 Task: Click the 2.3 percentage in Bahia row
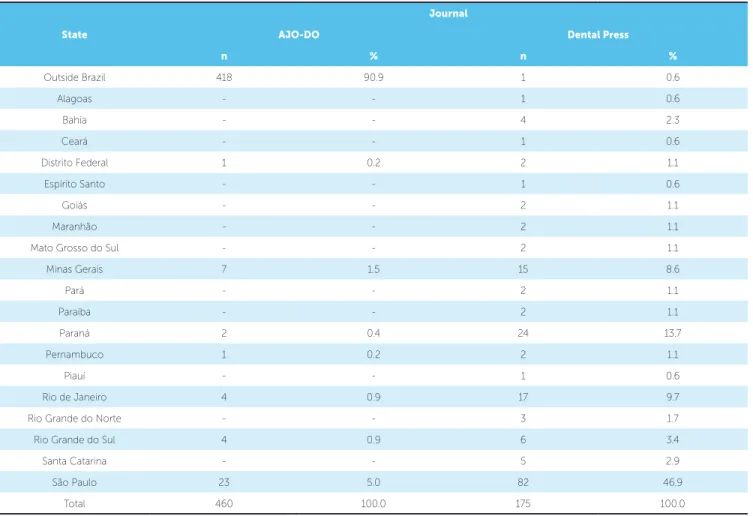tap(673, 120)
